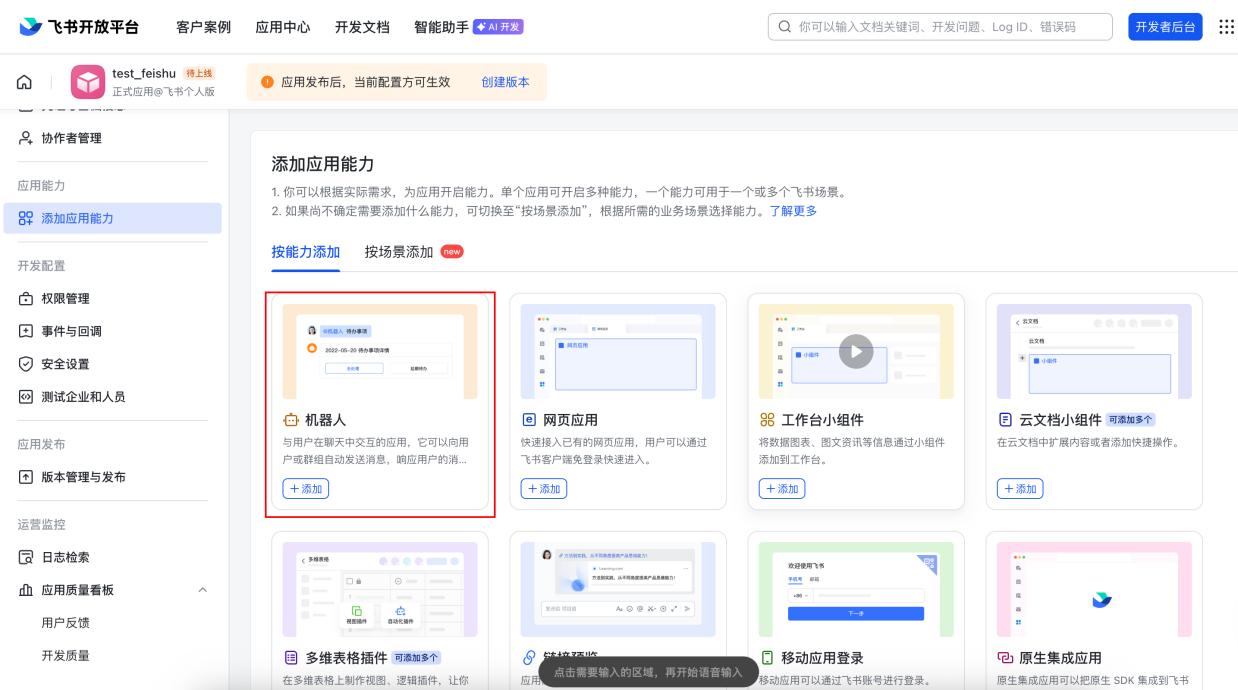The height and width of the screenshot is (690, 1238).
Task: Click the 创建版本 link in the banner
Action: [x=506, y=83]
